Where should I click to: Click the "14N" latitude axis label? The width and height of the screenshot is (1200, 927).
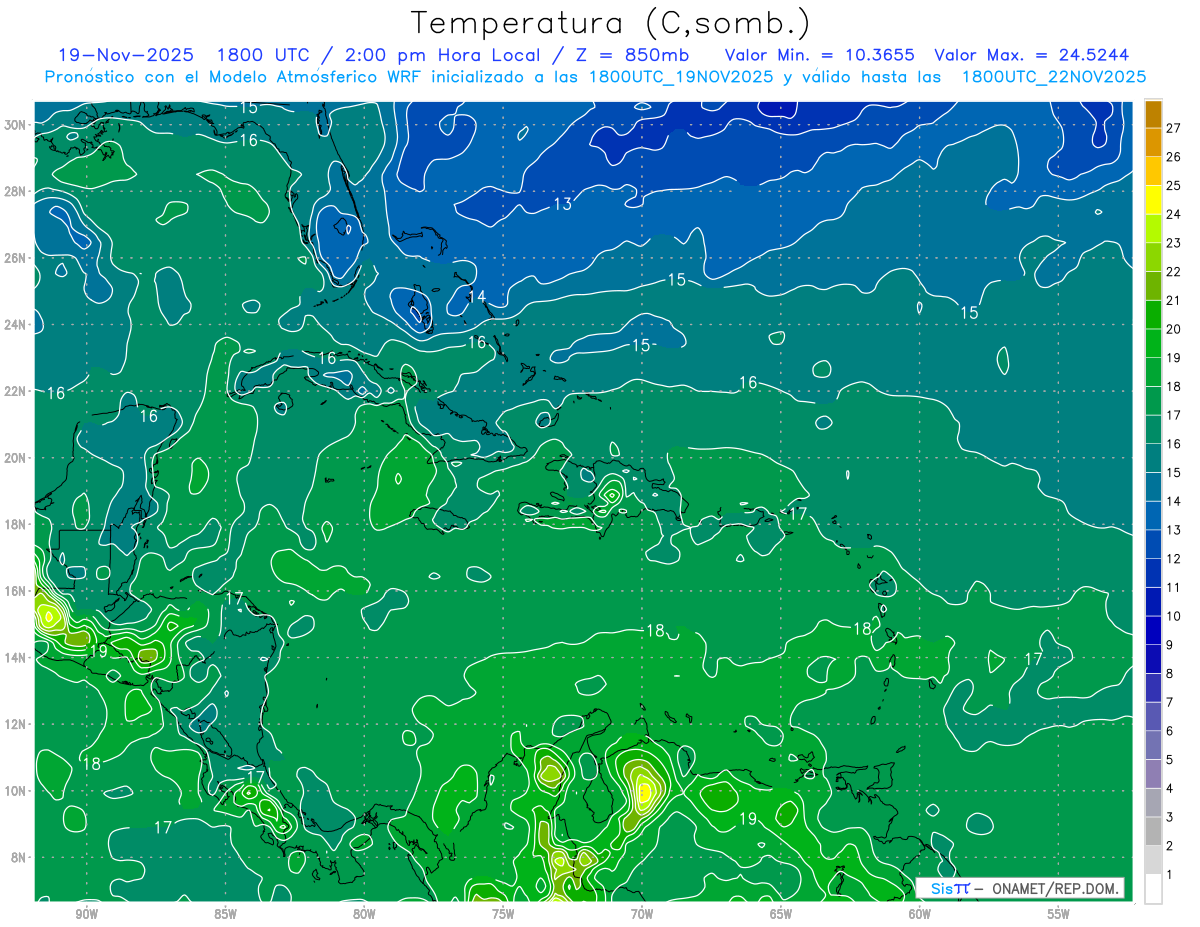coord(15,658)
